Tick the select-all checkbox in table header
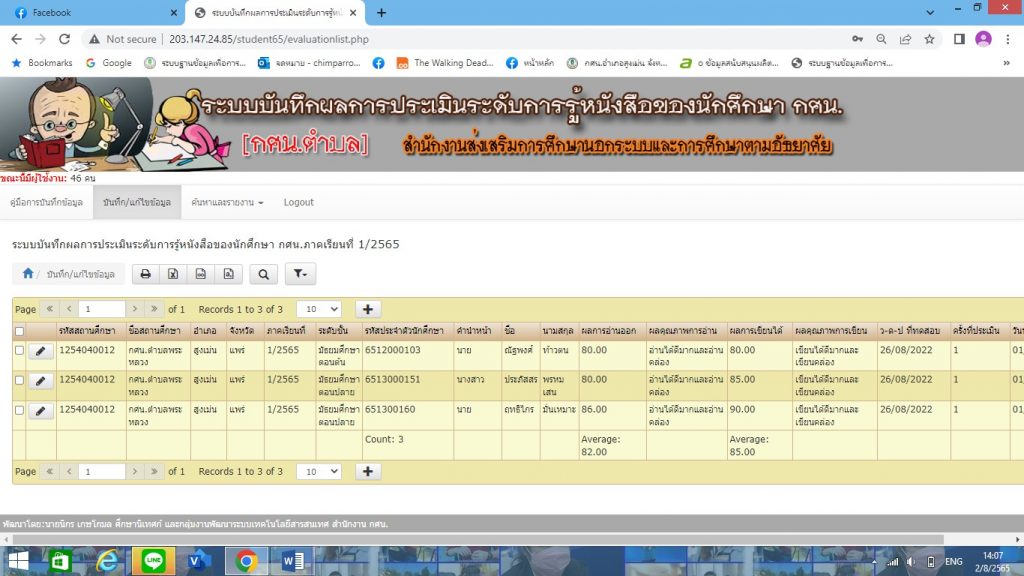 (20, 331)
